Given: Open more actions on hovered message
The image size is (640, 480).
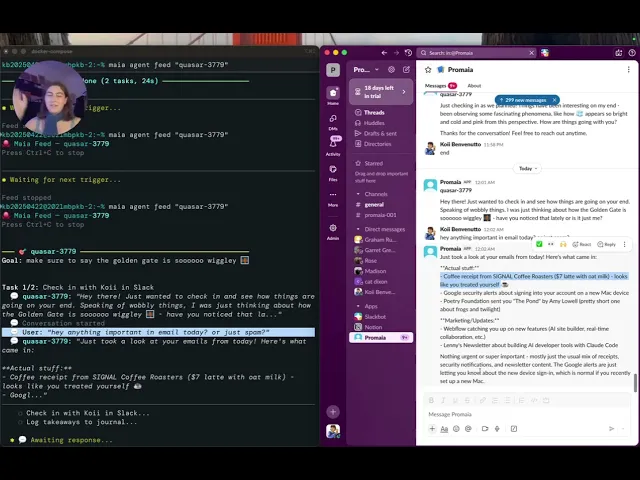Looking at the screenshot, I should pyautogui.click(x=624, y=244).
